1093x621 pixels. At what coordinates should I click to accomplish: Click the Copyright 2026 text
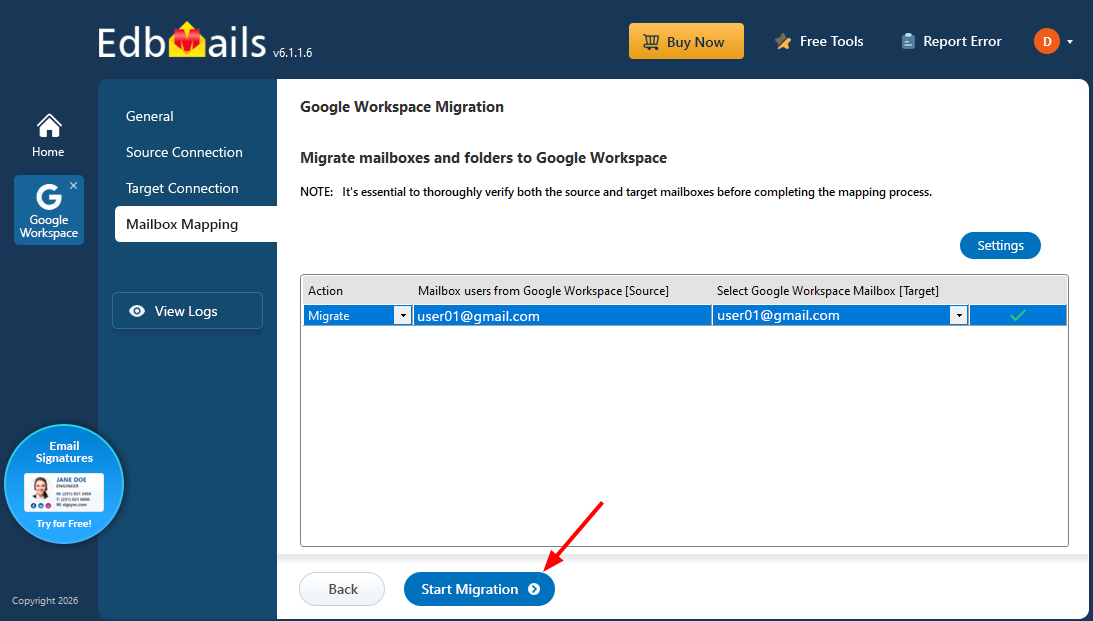(45, 600)
